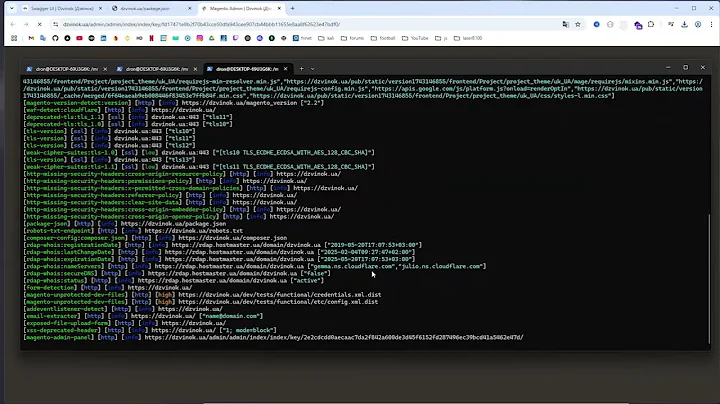Open the laser6100 bookmarks folder
The image size is (720, 404).
(x=468, y=38)
